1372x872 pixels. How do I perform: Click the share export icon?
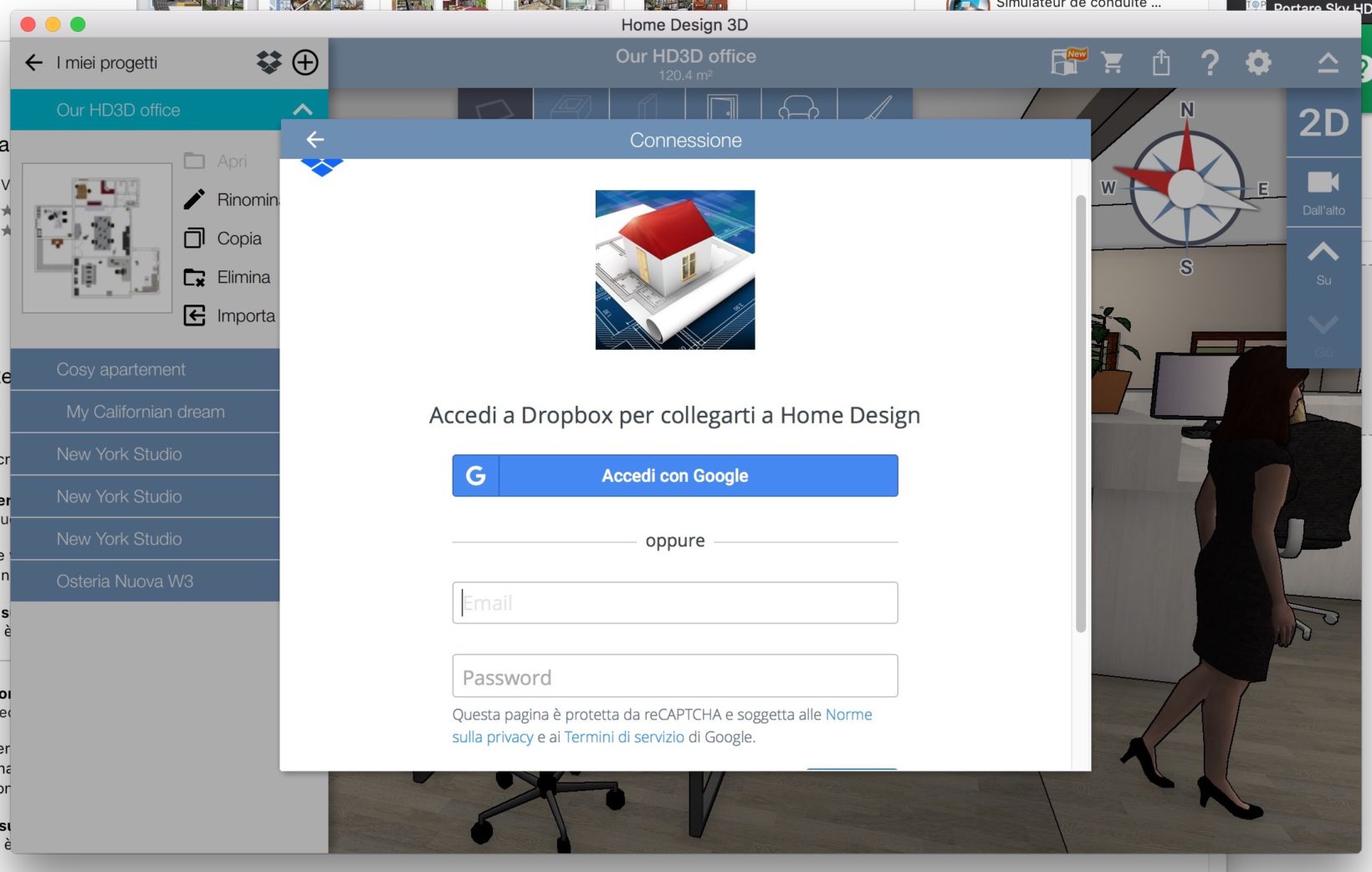click(1161, 63)
